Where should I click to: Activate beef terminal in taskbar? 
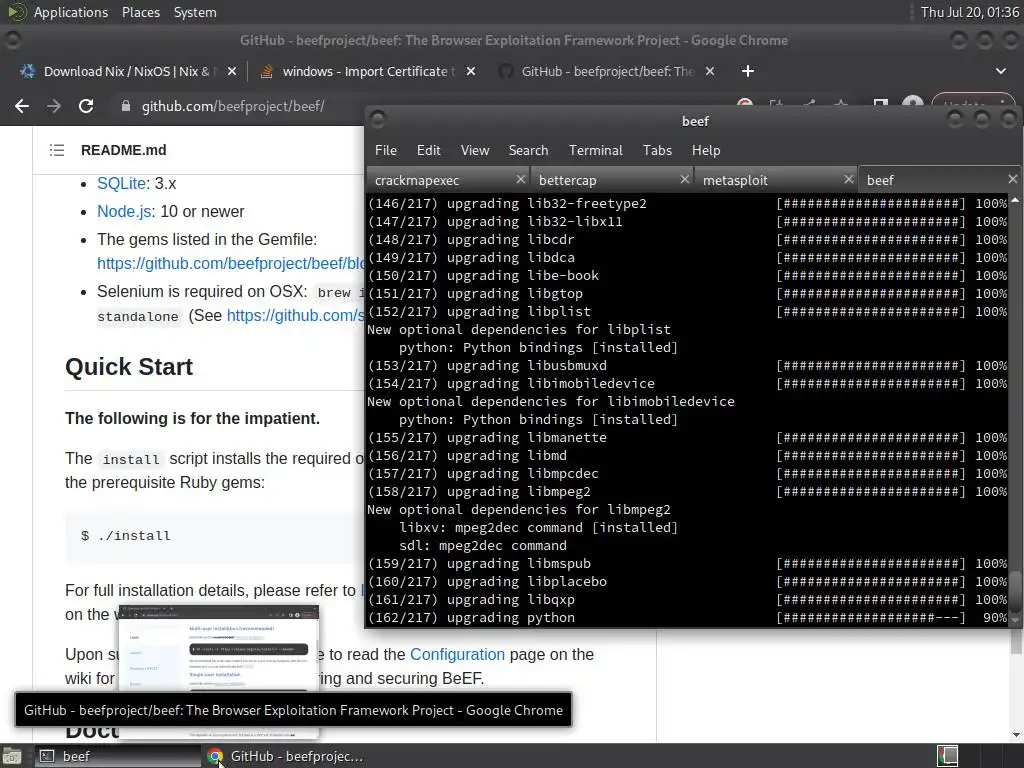click(x=116, y=756)
